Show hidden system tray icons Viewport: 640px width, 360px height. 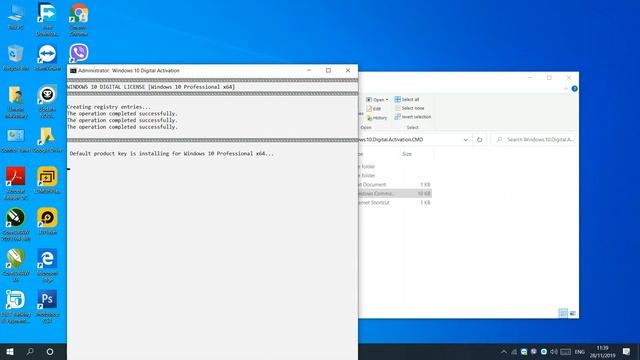(x=504, y=352)
